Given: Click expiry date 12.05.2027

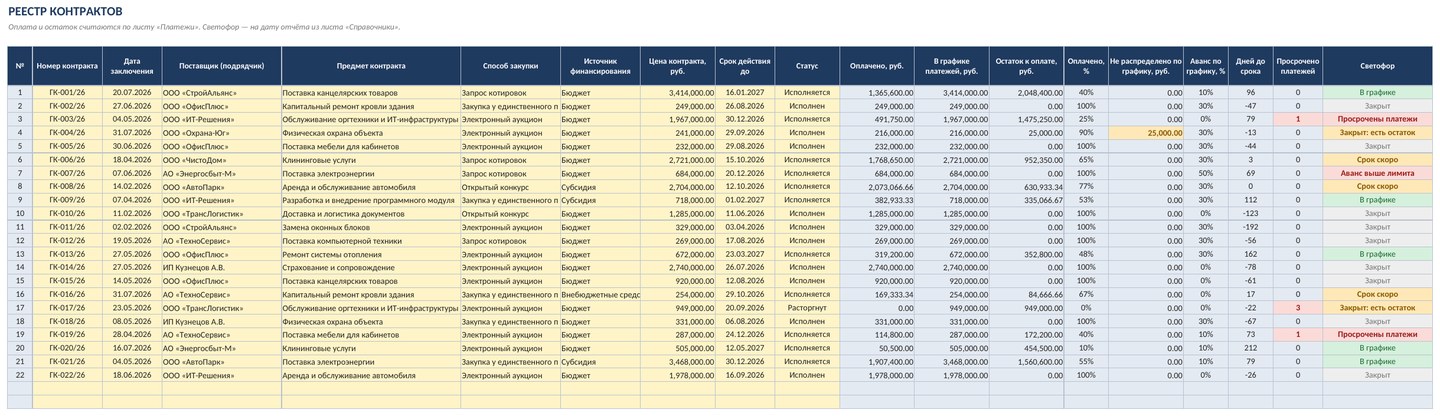Looking at the screenshot, I should pyautogui.click(x=745, y=349).
